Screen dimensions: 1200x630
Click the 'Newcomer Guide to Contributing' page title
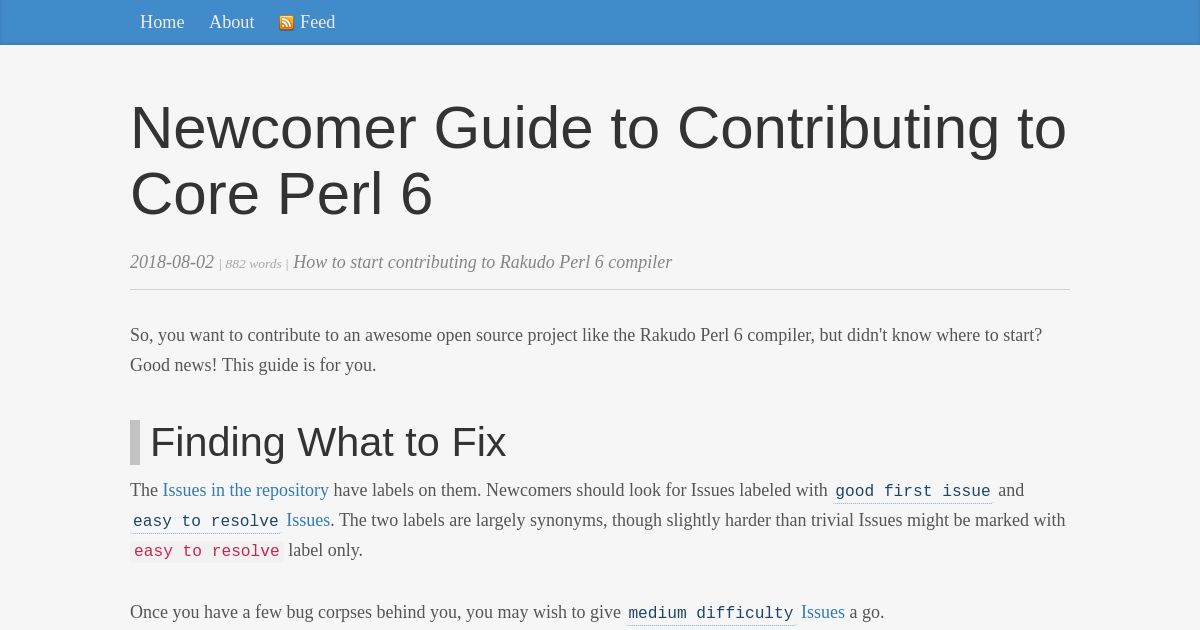coord(598,160)
